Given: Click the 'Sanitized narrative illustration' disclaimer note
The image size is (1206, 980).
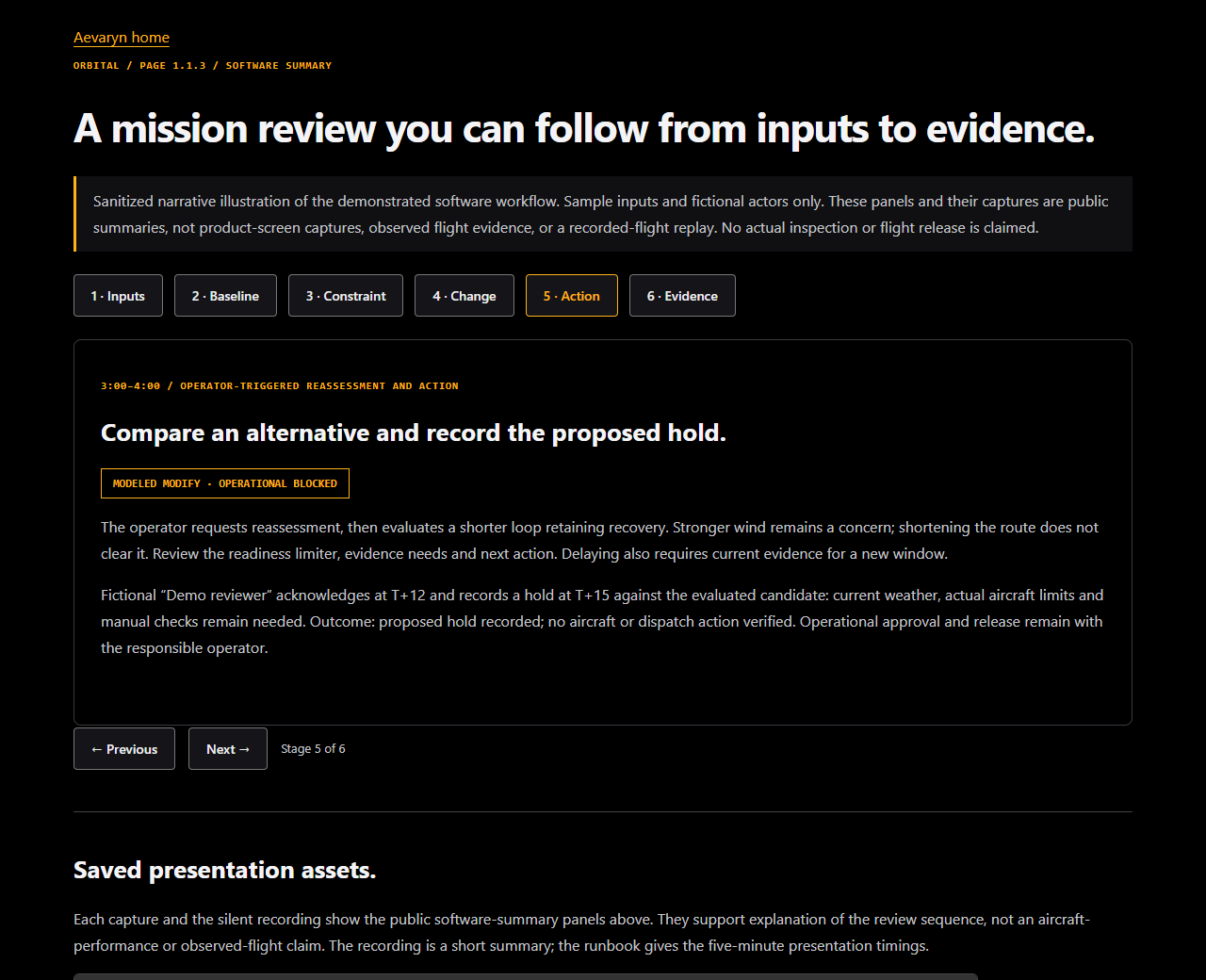Looking at the screenshot, I should (603, 214).
